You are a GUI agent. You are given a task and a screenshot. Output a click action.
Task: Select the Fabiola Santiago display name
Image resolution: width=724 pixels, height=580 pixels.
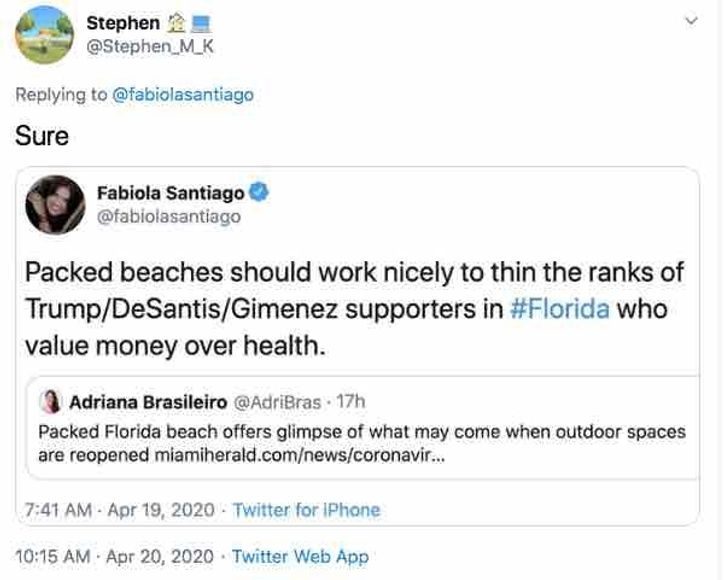coord(170,192)
